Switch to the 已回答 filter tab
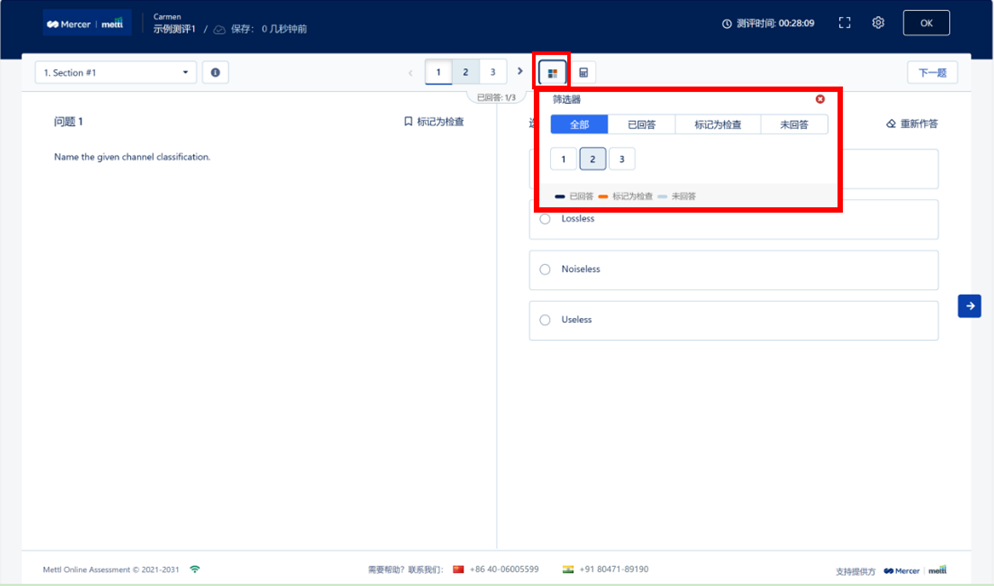Viewport: 994px width, 586px height. (641, 125)
